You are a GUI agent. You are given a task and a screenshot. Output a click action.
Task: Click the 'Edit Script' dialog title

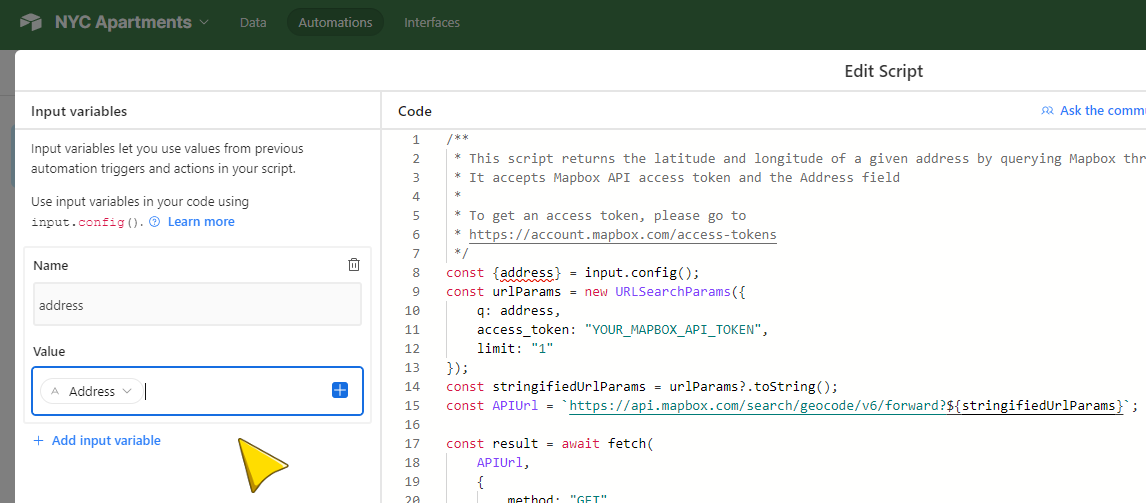pos(884,71)
